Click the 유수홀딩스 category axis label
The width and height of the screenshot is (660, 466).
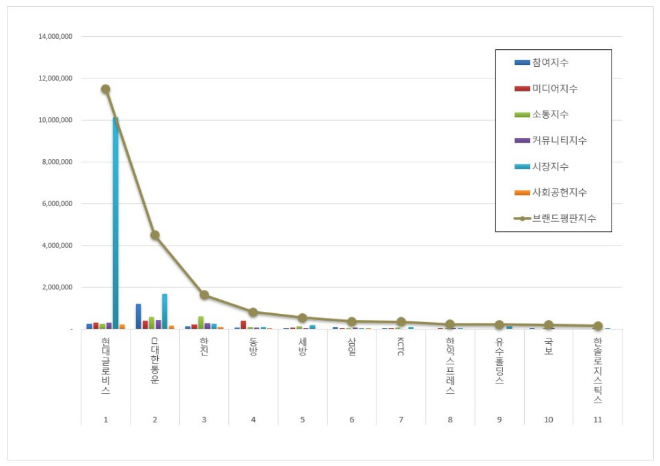[499, 362]
